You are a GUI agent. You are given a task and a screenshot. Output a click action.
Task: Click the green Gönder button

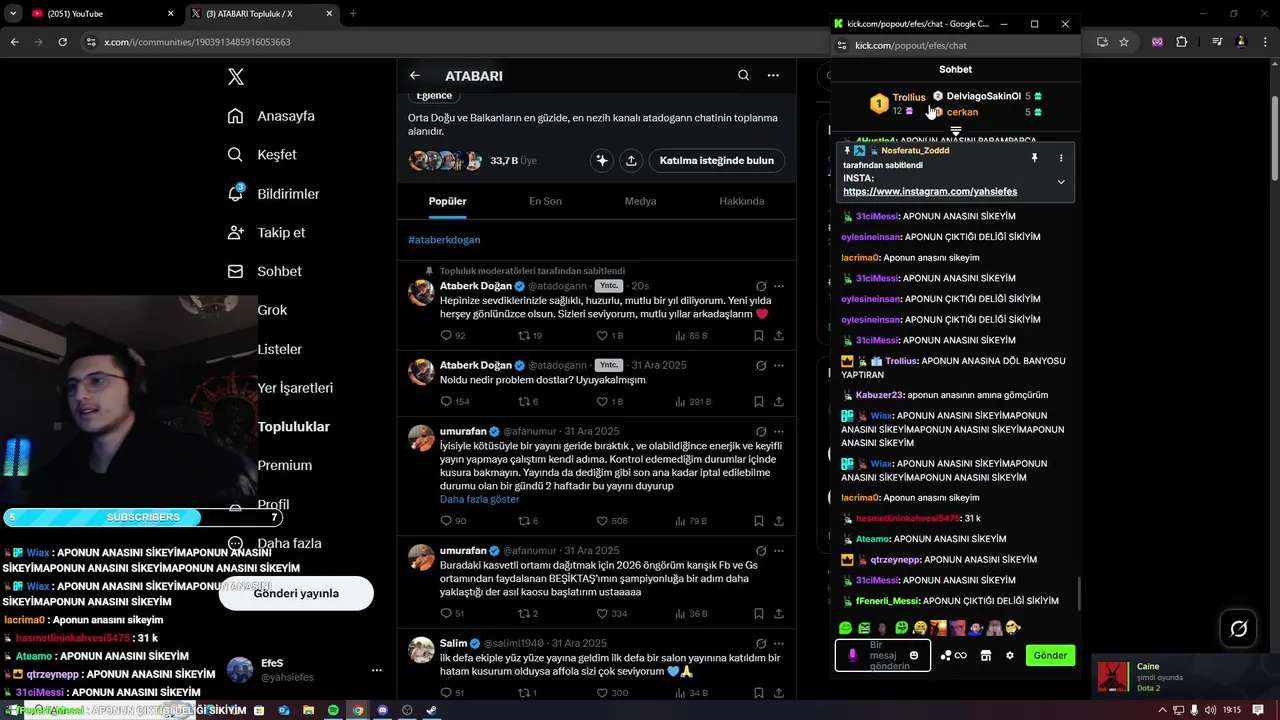click(x=1050, y=655)
